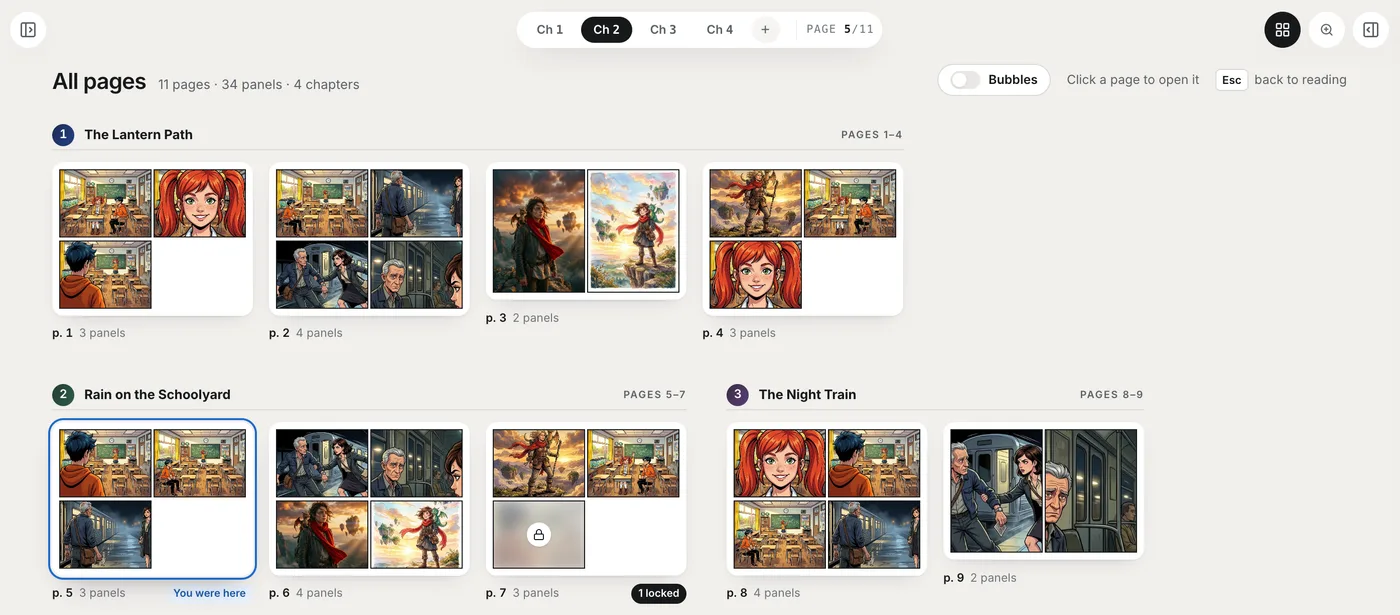Switch to Ch 2 tab
Image resolution: width=1400 pixels, height=615 pixels.
point(606,30)
